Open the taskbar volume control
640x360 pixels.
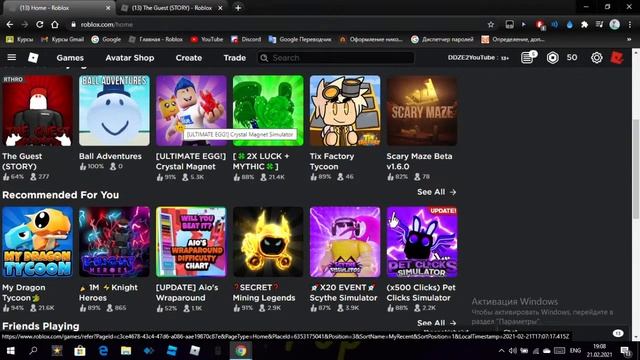click(x=513, y=351)
